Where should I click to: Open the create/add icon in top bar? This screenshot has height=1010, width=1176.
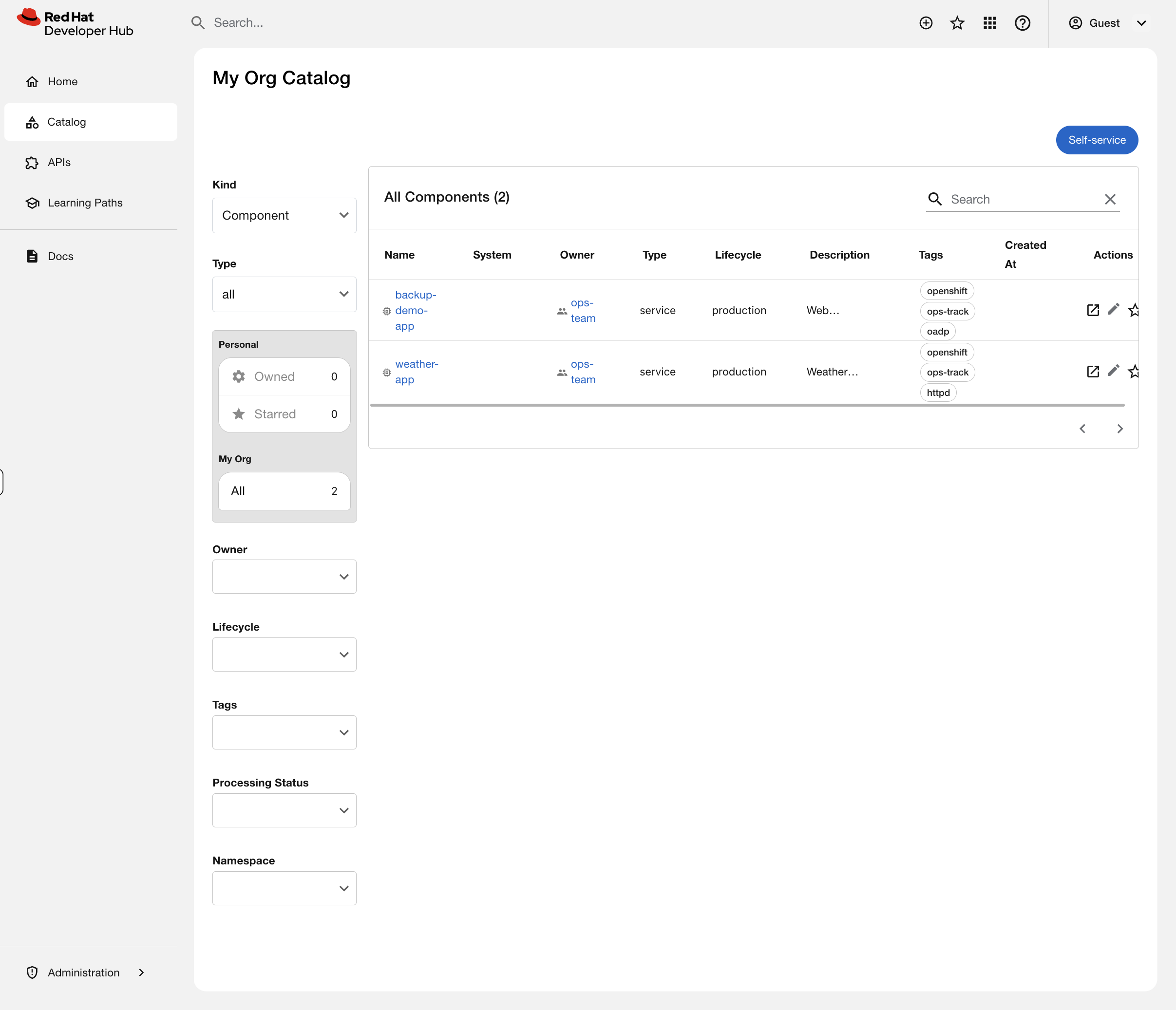click(x=925, y=23)
